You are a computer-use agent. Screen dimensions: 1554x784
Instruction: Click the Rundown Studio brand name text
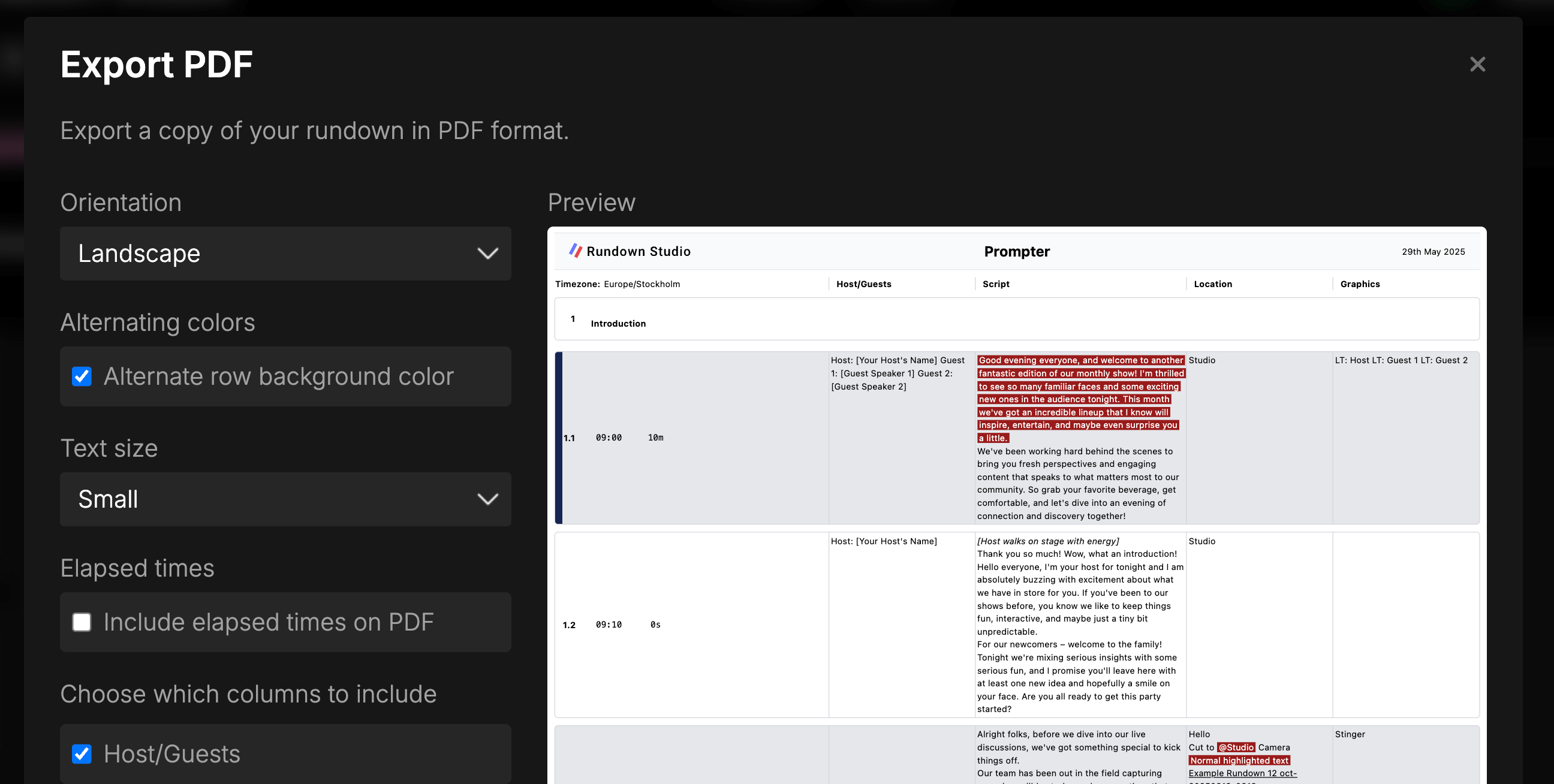[639, 252]
